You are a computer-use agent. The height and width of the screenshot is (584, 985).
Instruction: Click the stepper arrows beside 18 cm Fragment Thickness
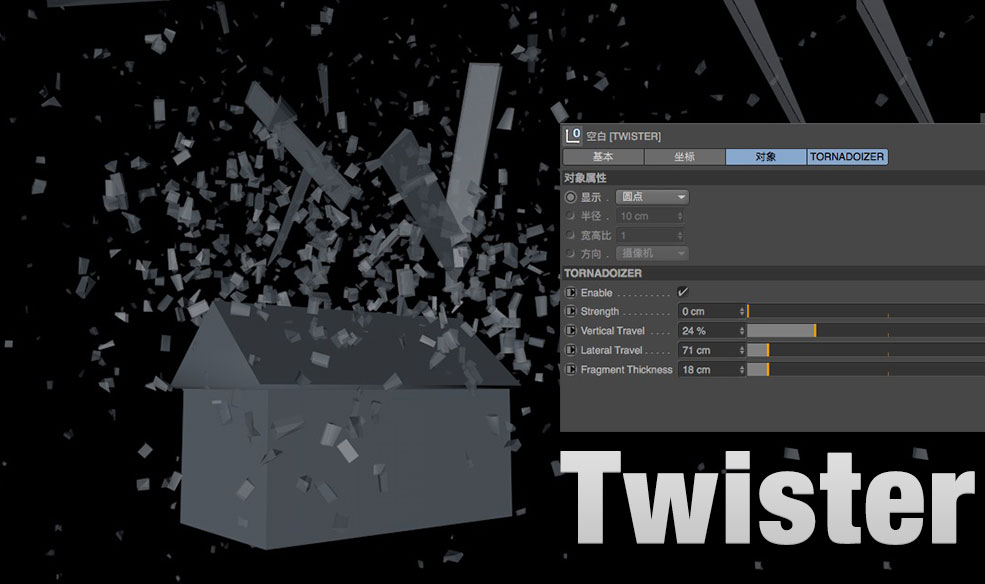point(740,370)
